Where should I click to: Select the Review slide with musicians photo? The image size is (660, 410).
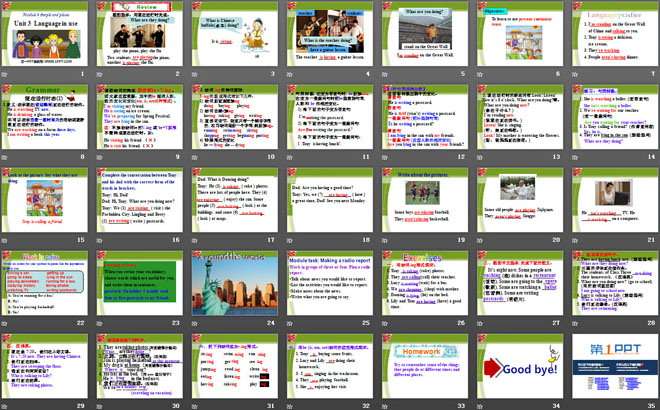[x=140, y=34]
